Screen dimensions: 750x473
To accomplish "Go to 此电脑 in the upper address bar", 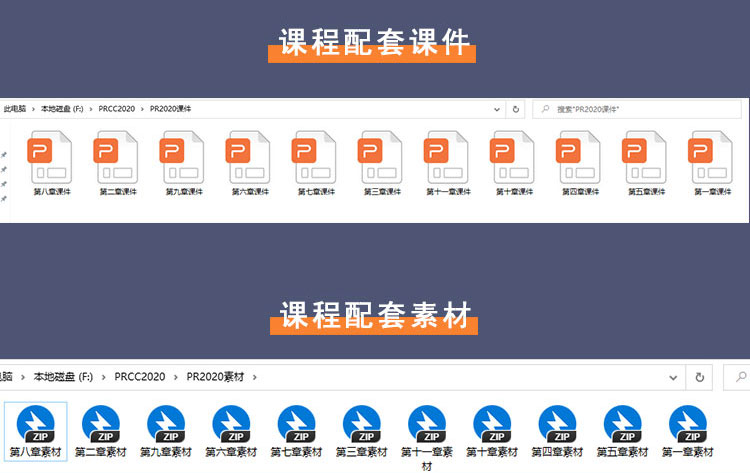I will (x=14, y=108).
